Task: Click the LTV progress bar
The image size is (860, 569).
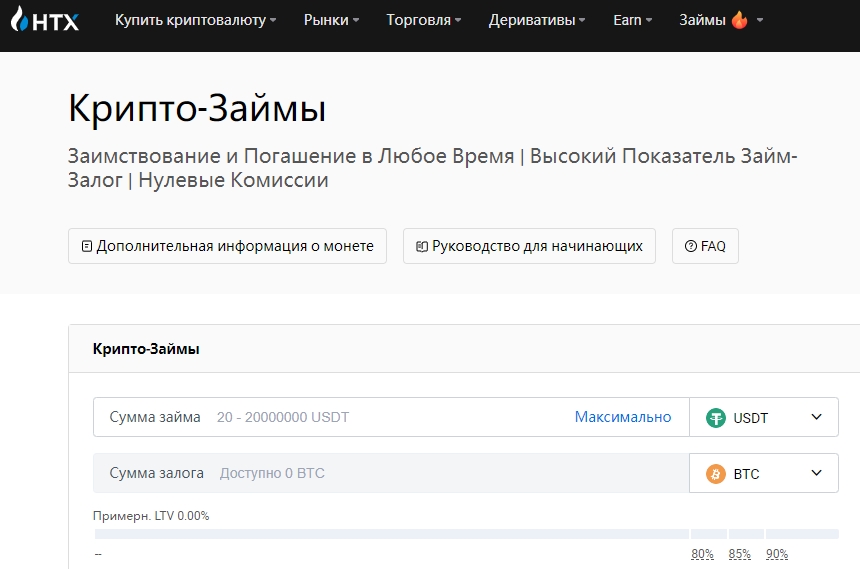Action: [x=467, y=534]
